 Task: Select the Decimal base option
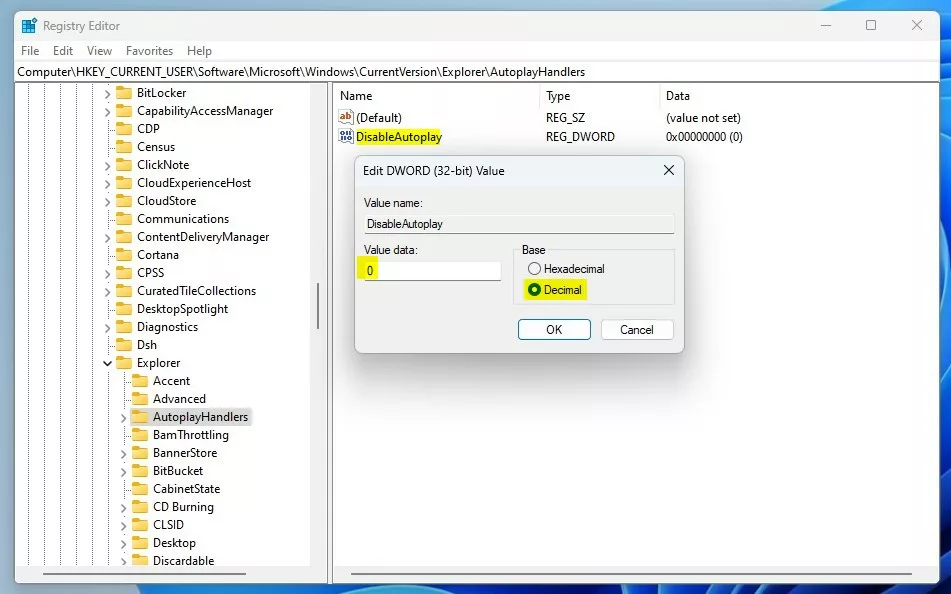click(534, 290)
